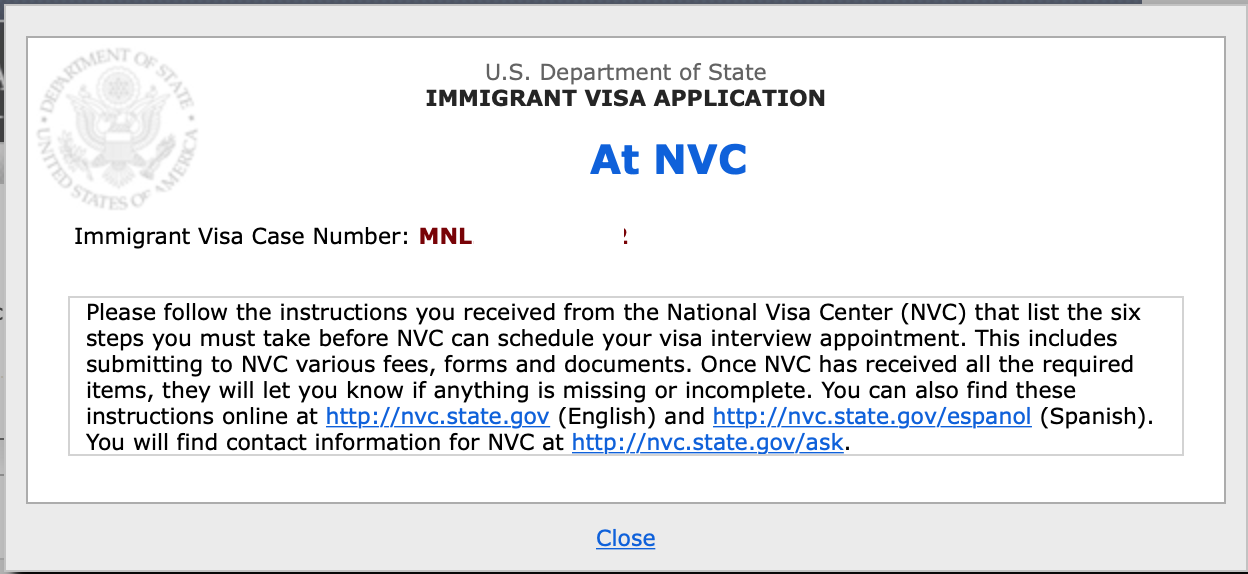Image resolution: width=1248 pixels, height=574 pixels.
Task: Click the word '(English)' in the instructions
Action: tap(631, 416)
